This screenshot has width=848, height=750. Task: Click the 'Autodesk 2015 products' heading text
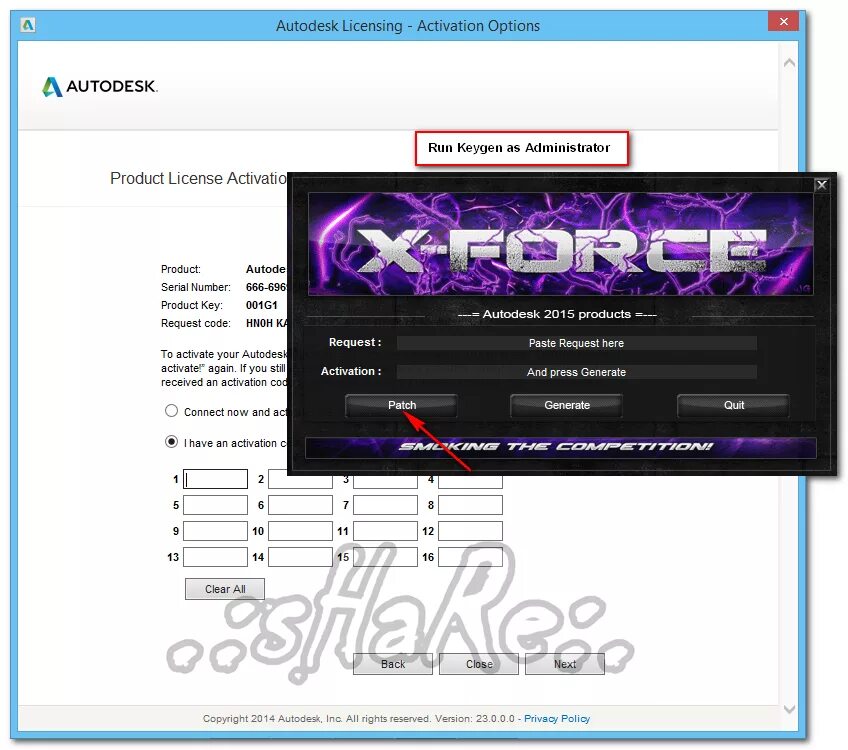pos(556,314)
